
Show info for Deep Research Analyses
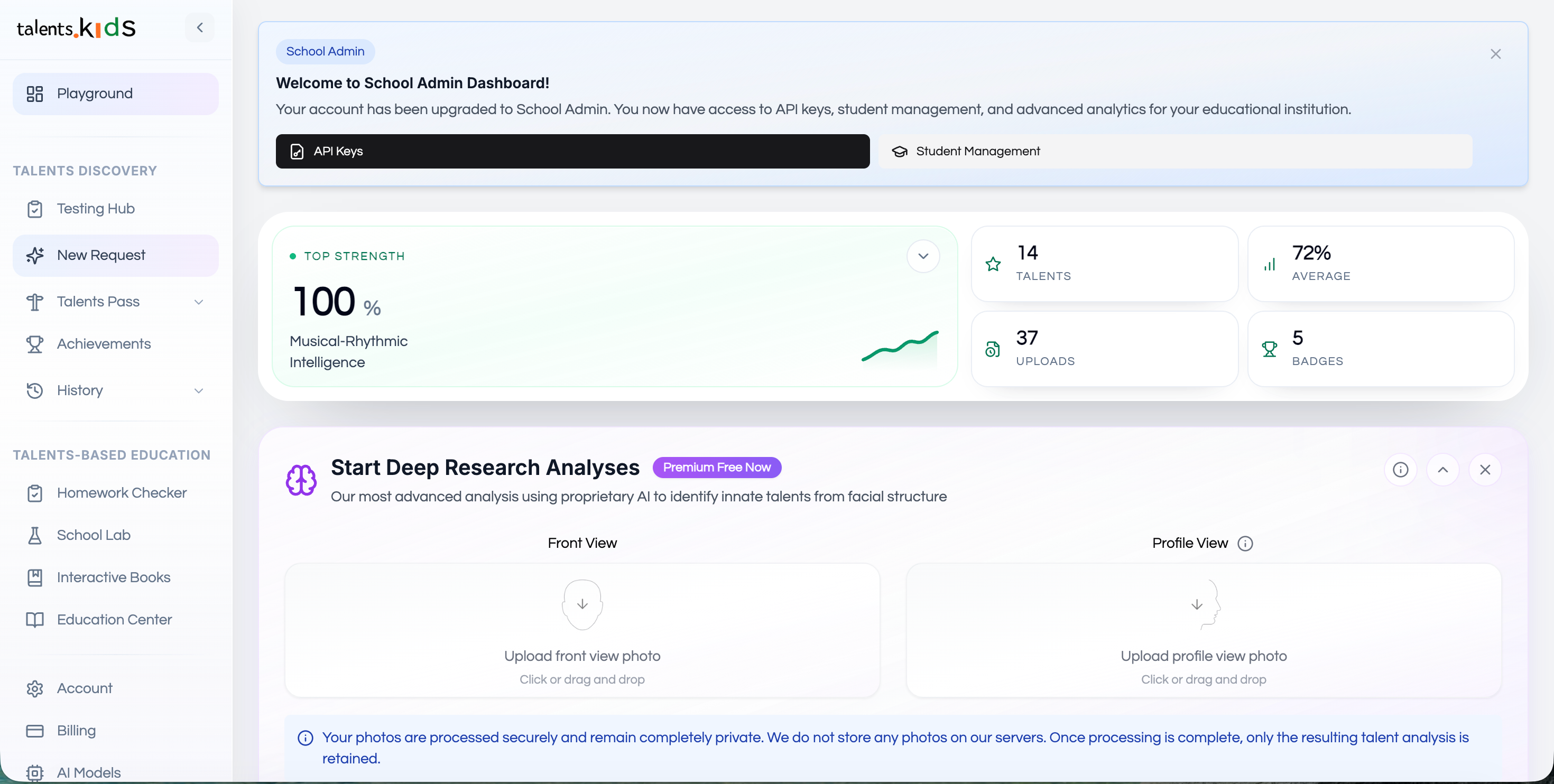(1400, 469)
